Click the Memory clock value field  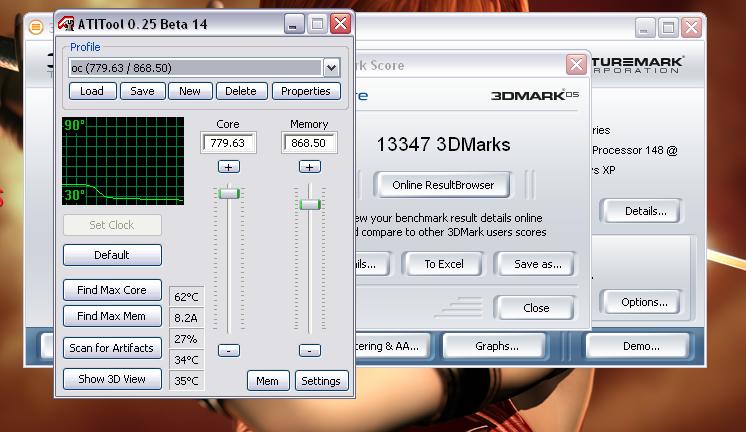click(309, 143)
